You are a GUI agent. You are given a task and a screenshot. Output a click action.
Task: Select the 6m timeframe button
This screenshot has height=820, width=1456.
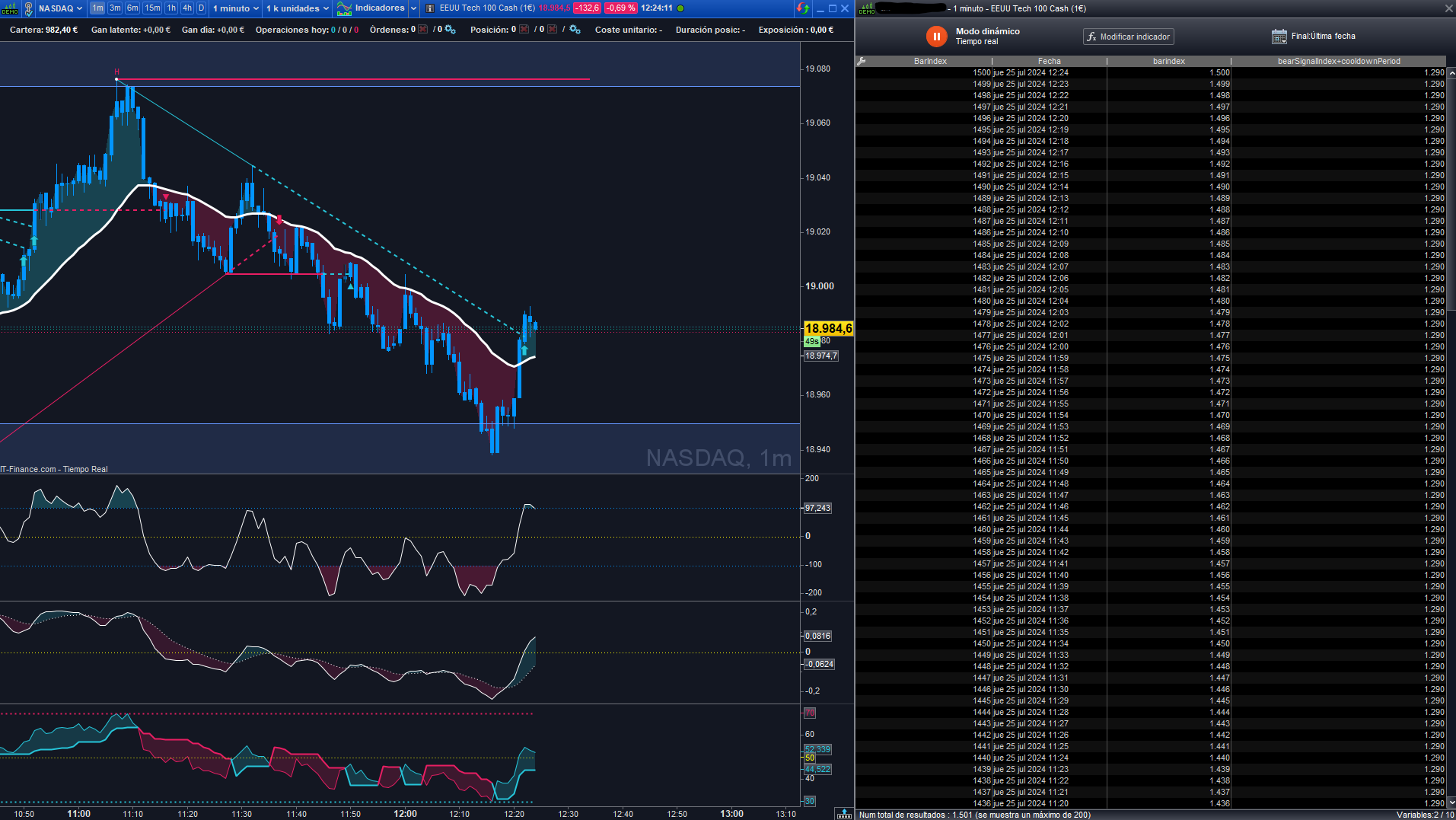point(132,8)
